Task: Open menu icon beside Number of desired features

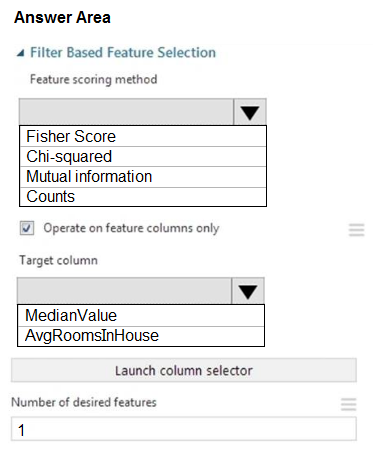Action: pos(349,404)
